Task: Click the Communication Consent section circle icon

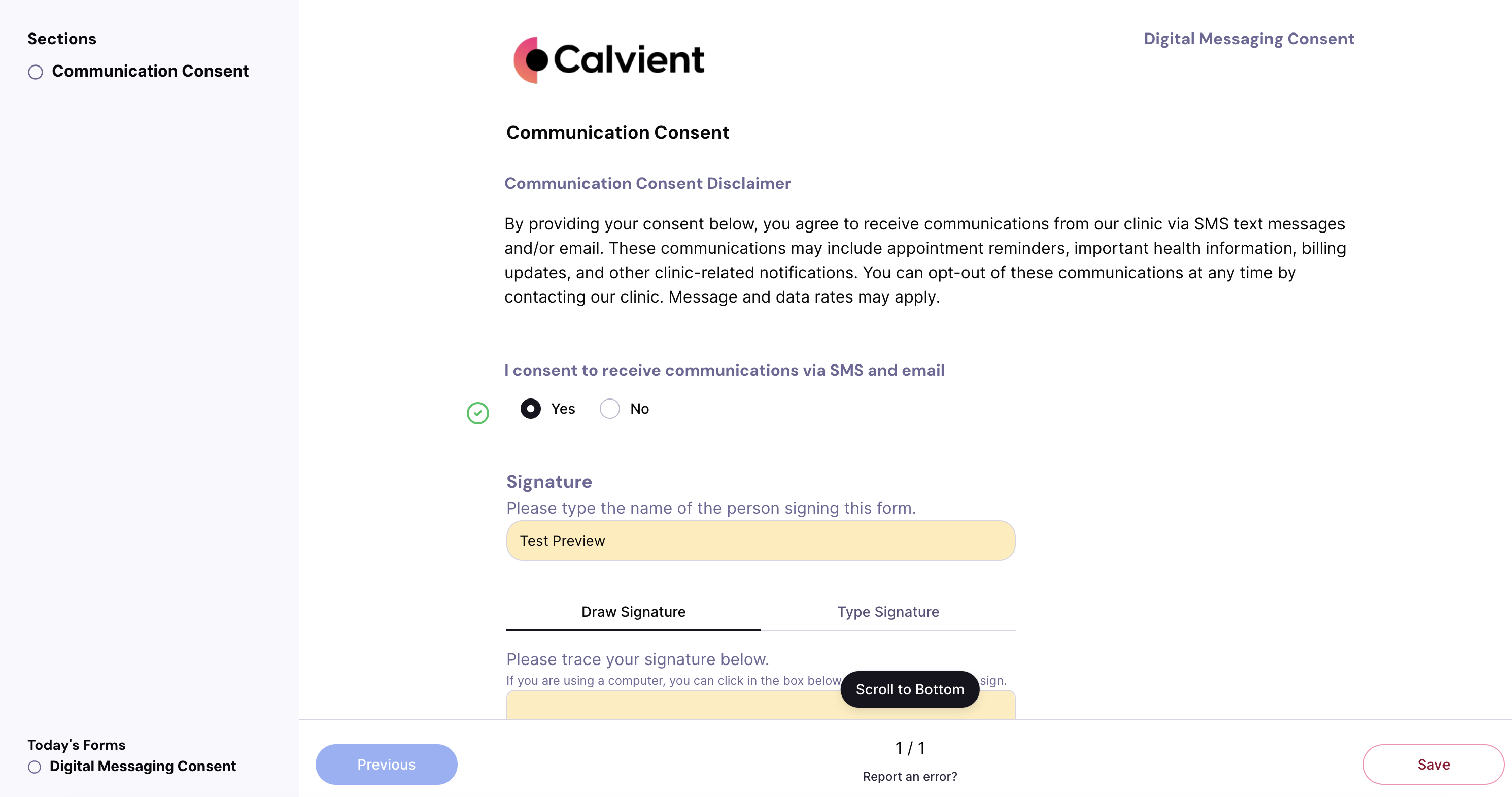Action: (x=36, y=72)
